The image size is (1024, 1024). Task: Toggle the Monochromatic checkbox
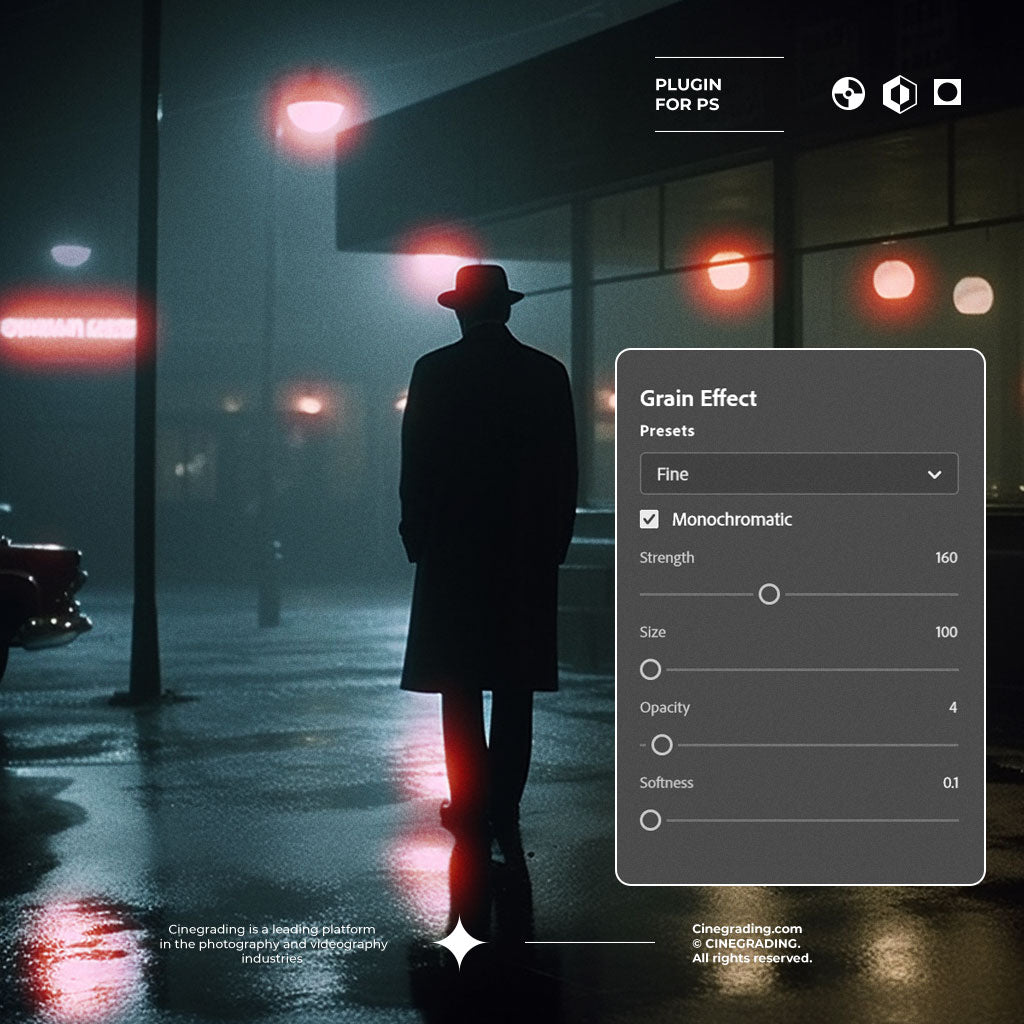click(650, 519)
